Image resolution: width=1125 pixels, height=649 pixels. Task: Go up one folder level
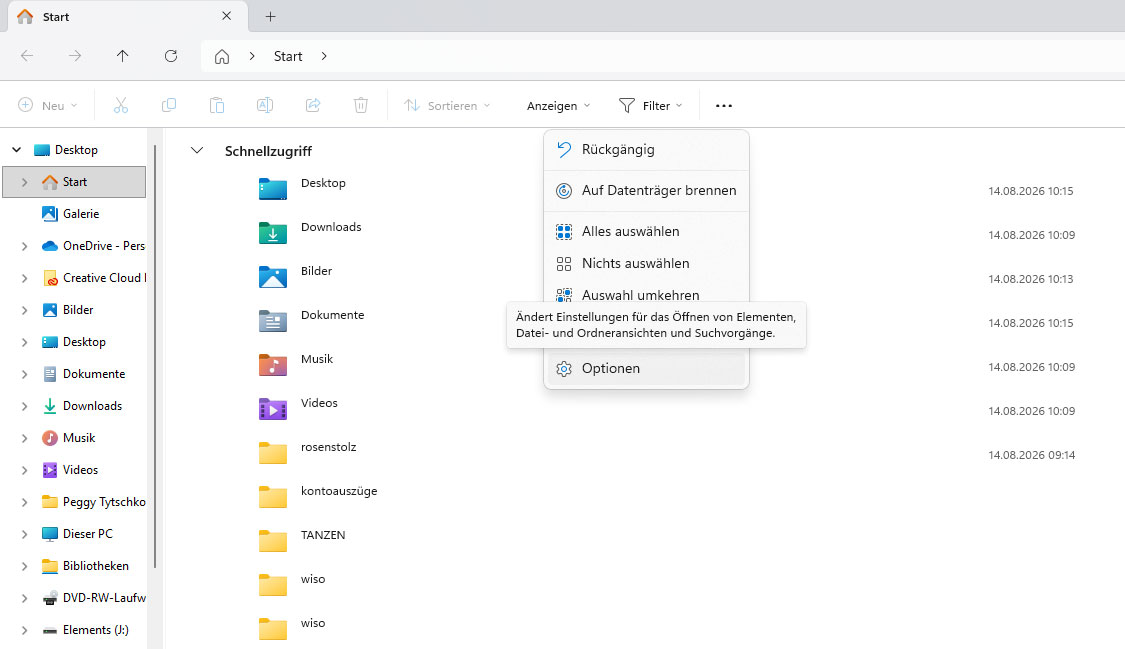123,56
